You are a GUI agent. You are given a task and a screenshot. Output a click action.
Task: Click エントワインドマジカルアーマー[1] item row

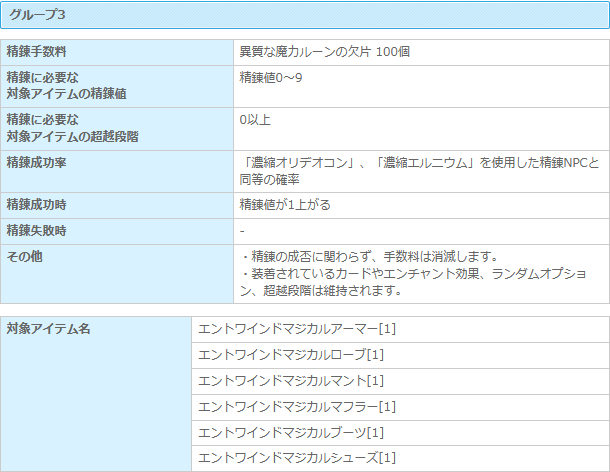(298, 329)
